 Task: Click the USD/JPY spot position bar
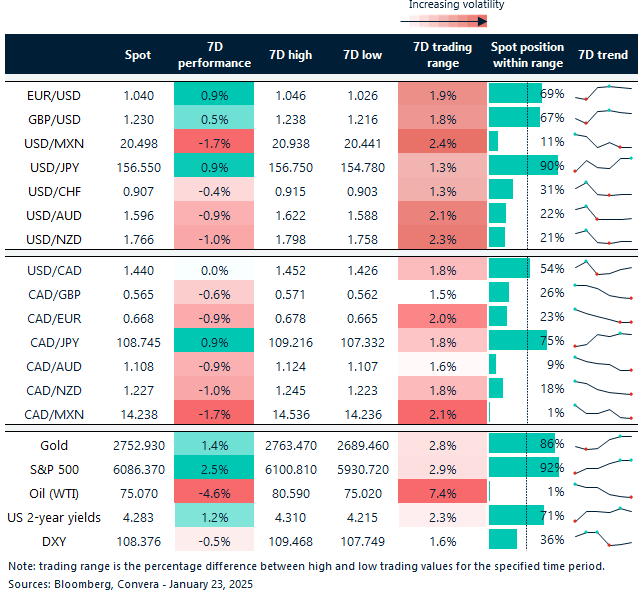pyautogui.click(x=523, y=165)
